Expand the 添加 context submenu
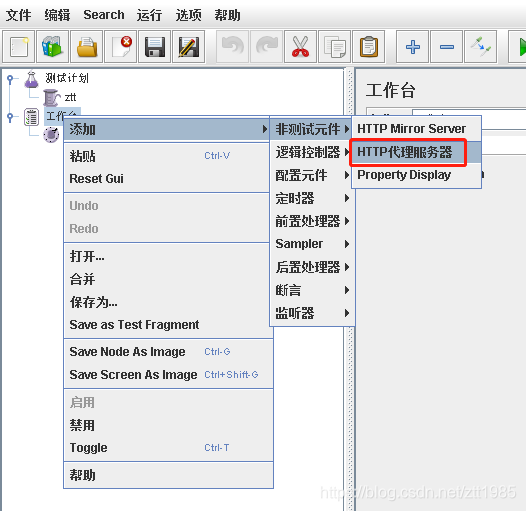Screen dimensions: 526x511 (167, 129)
